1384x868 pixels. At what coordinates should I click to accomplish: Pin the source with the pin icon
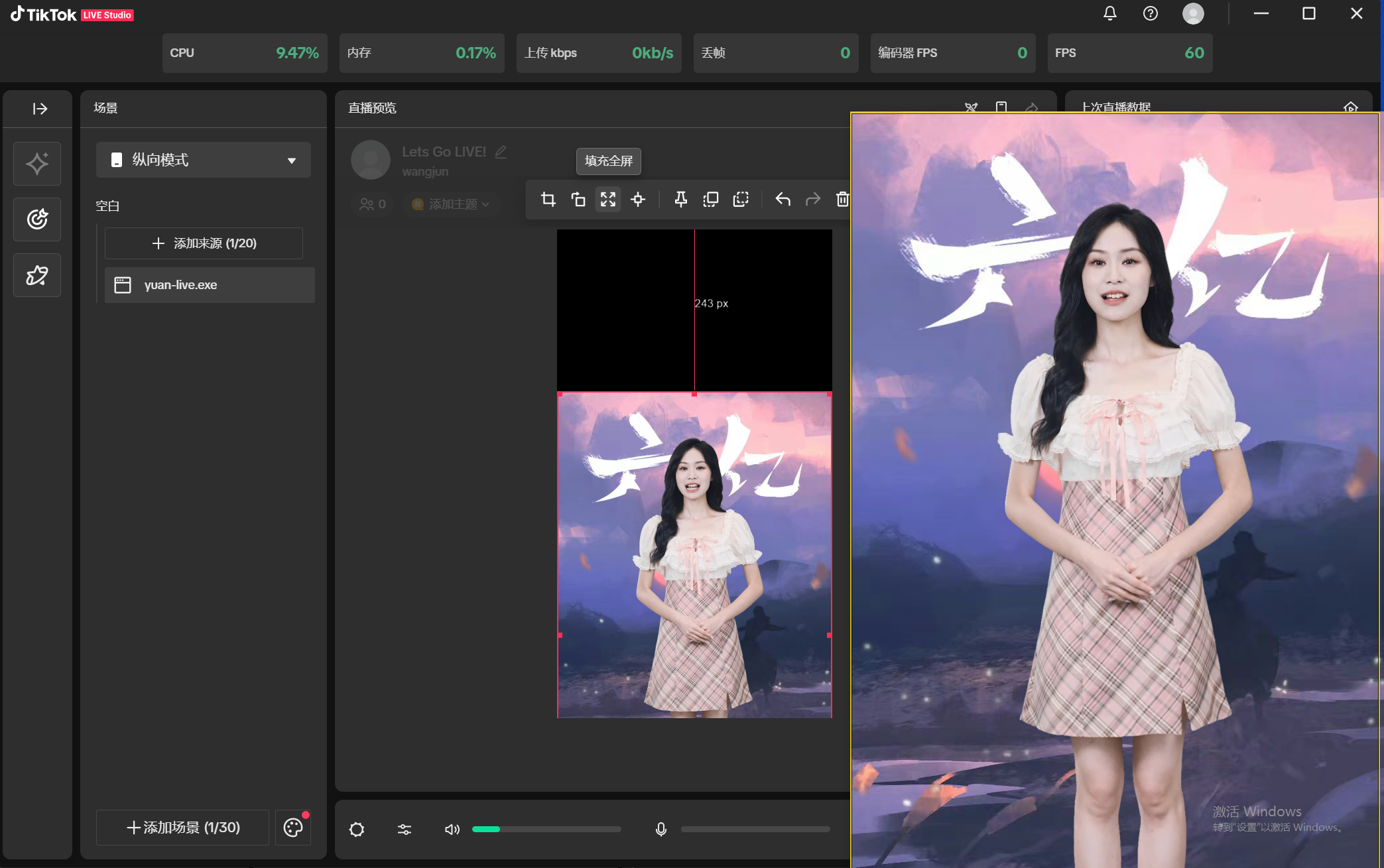click(680, 200)
